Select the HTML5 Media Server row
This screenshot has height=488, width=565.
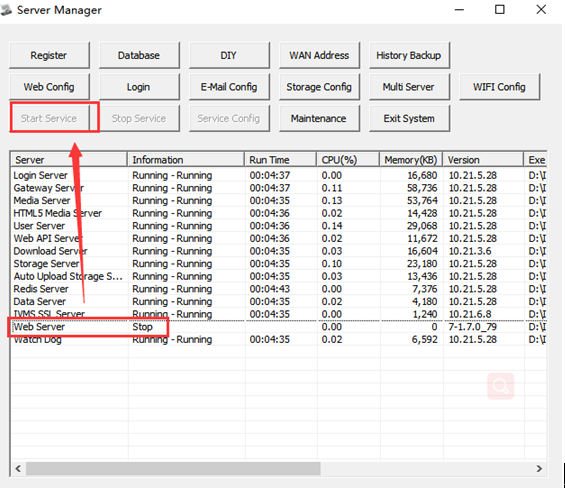point(279,213)
